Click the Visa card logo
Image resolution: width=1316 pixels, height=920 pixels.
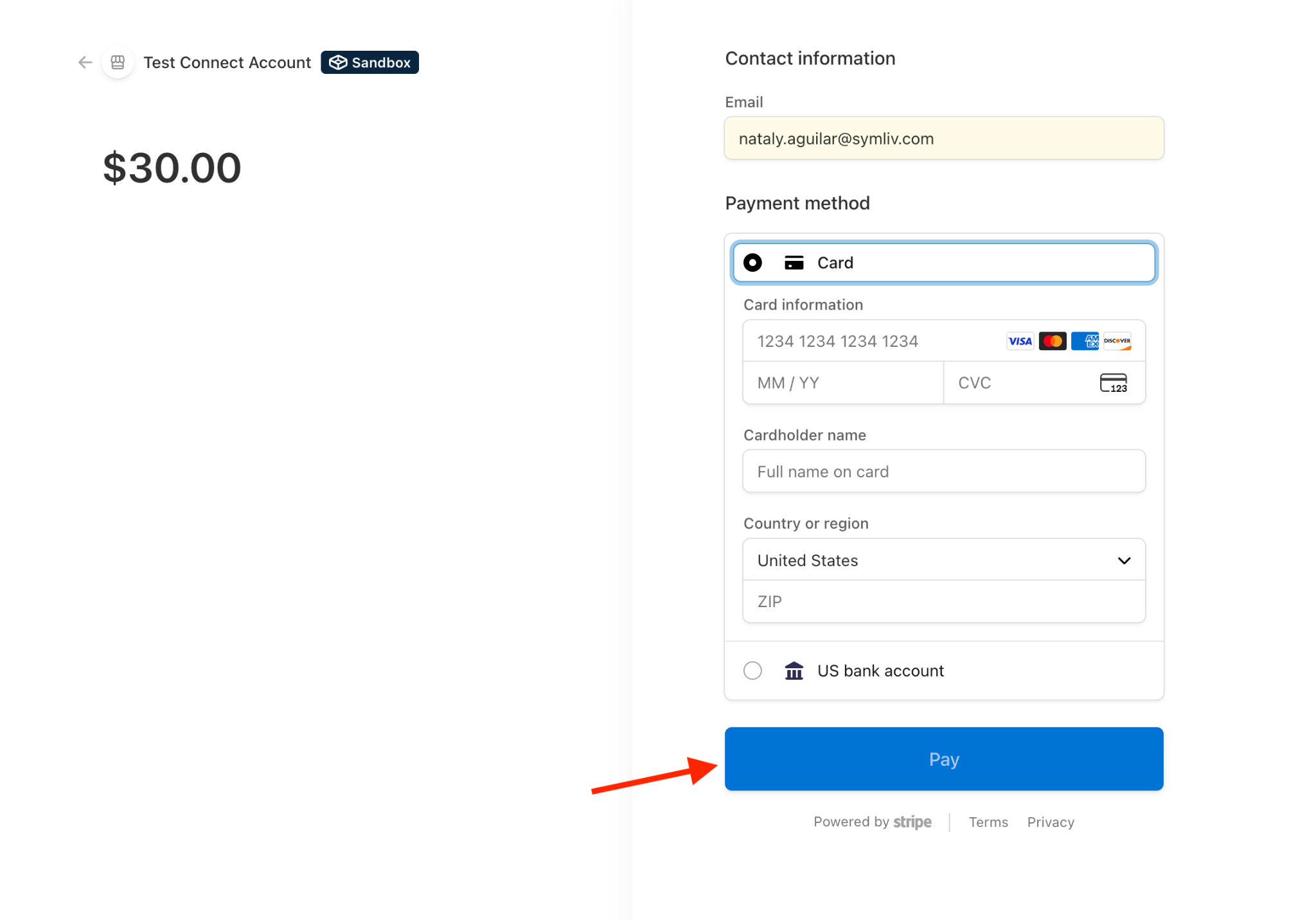click(x=1020, y=341)
